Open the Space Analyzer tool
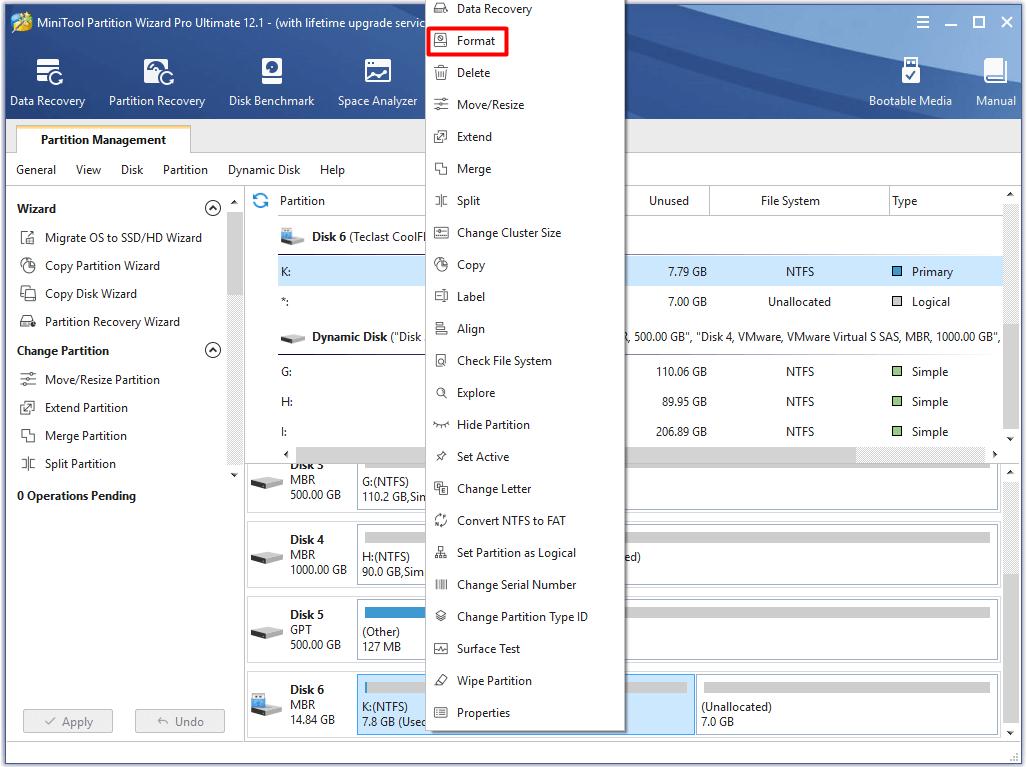Viewport: 1027px width, 767px height. (377, 82)
